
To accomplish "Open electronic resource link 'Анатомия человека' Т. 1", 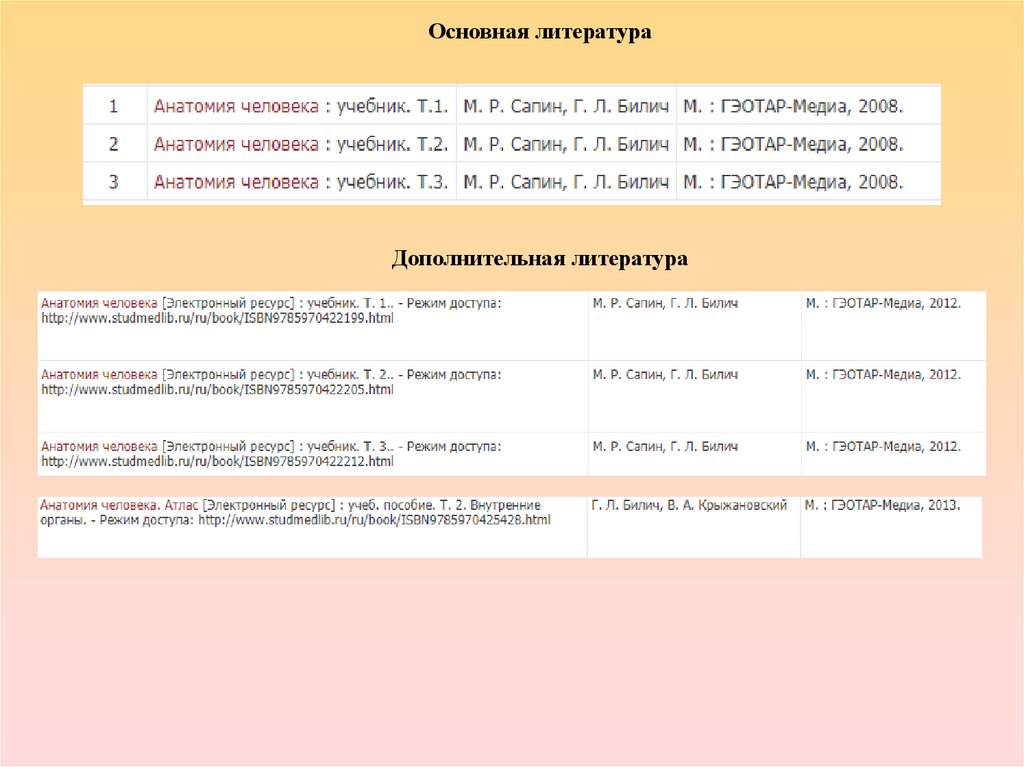I will pos(99,303).
